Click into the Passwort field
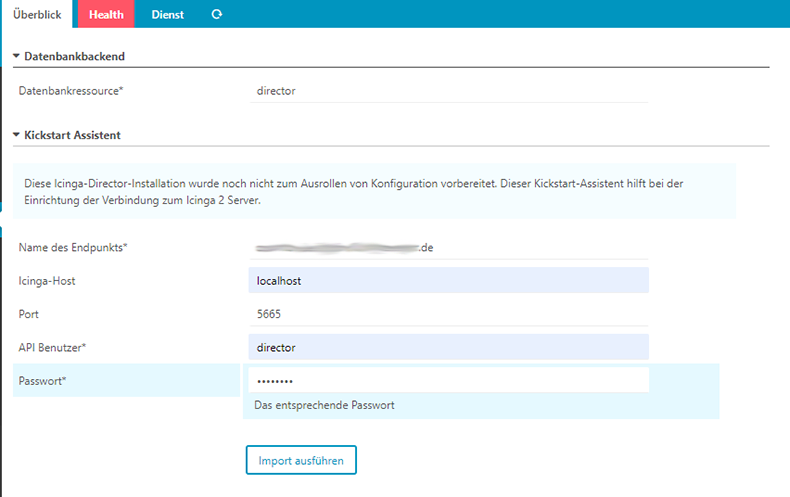 [447, 380]
